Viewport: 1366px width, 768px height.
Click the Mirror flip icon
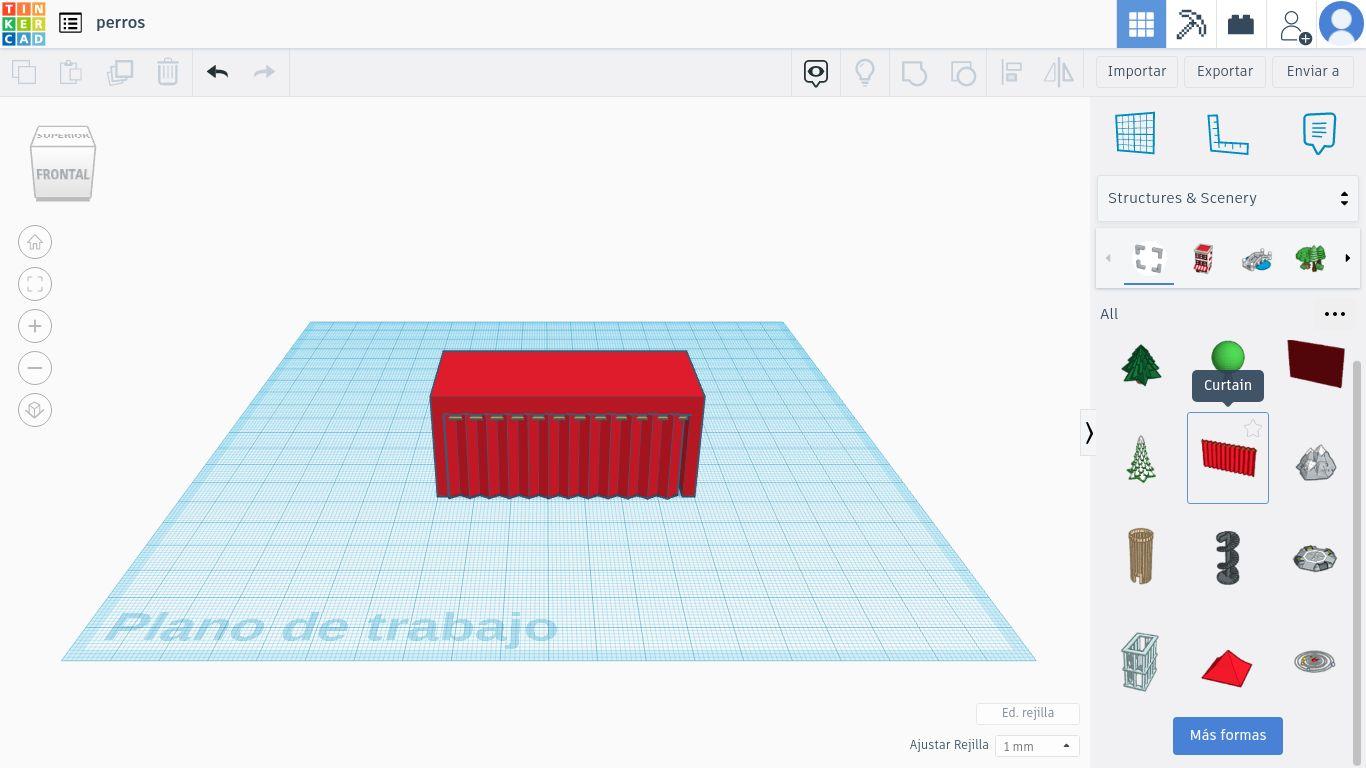[1058, 72]
